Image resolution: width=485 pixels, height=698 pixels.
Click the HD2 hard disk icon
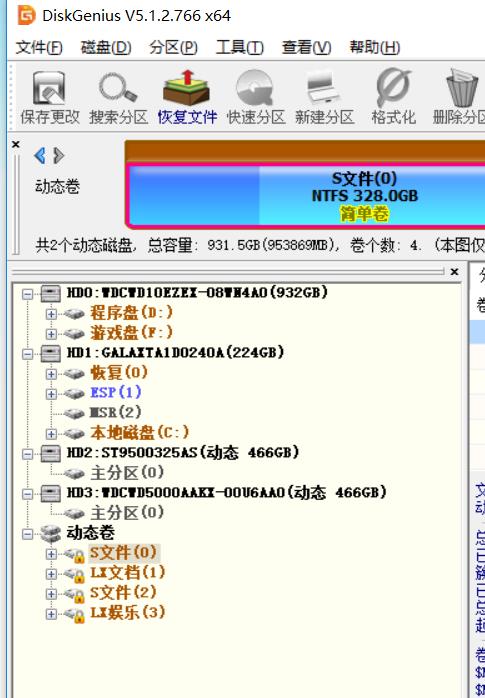click(50, 454)
